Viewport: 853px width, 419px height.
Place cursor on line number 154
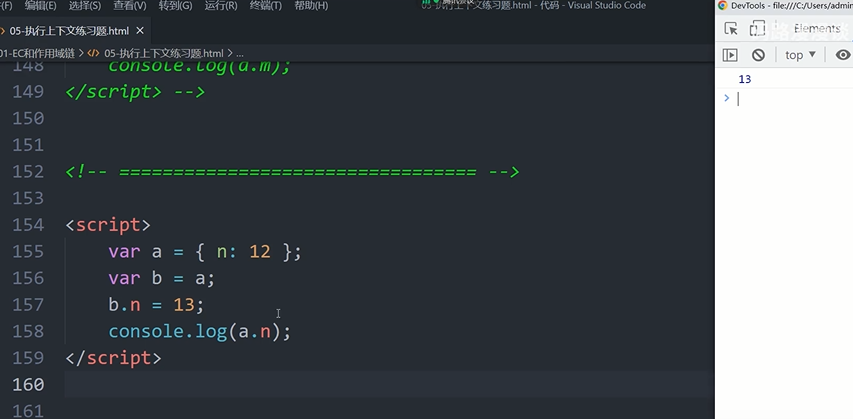[28, 225]
